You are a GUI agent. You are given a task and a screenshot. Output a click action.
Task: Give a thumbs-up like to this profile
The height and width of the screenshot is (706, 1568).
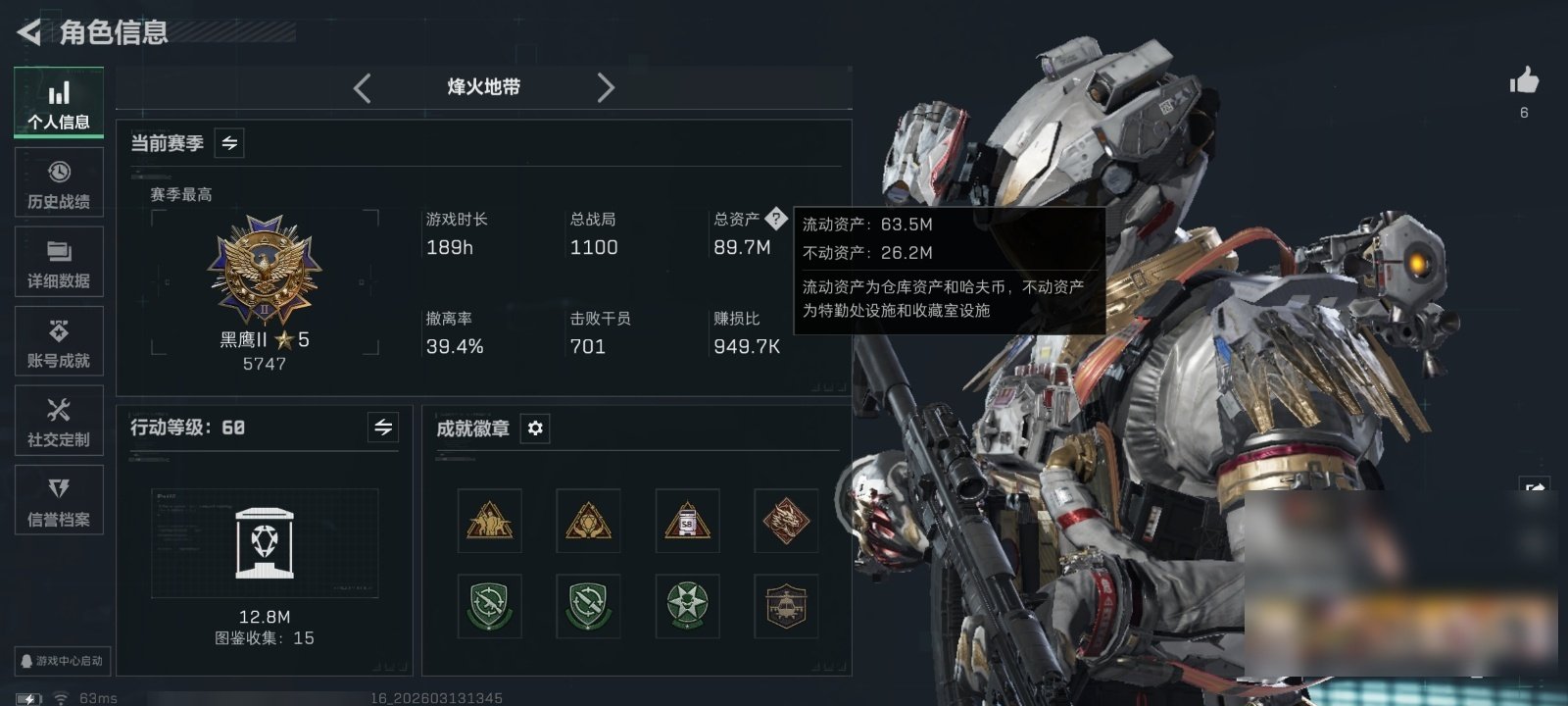click(1524, 81)
